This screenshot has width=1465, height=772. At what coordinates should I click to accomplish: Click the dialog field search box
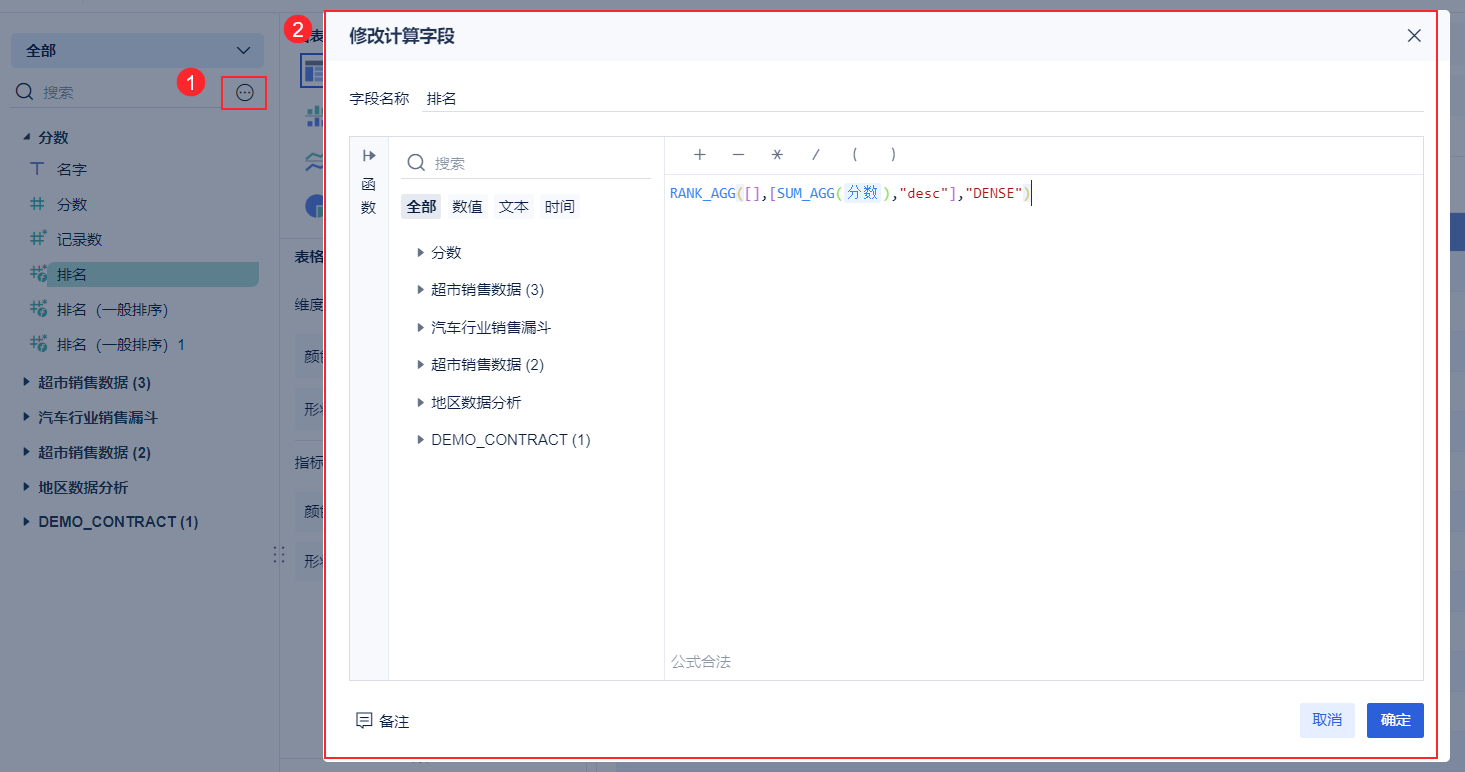(x=526, y=163)
